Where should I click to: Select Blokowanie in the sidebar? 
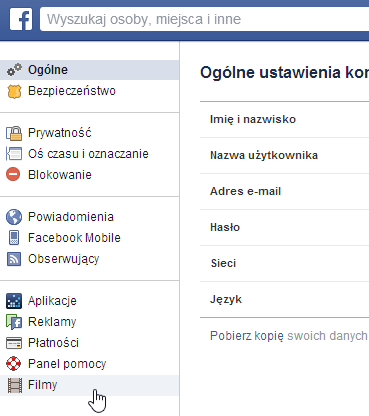point(89,175)
